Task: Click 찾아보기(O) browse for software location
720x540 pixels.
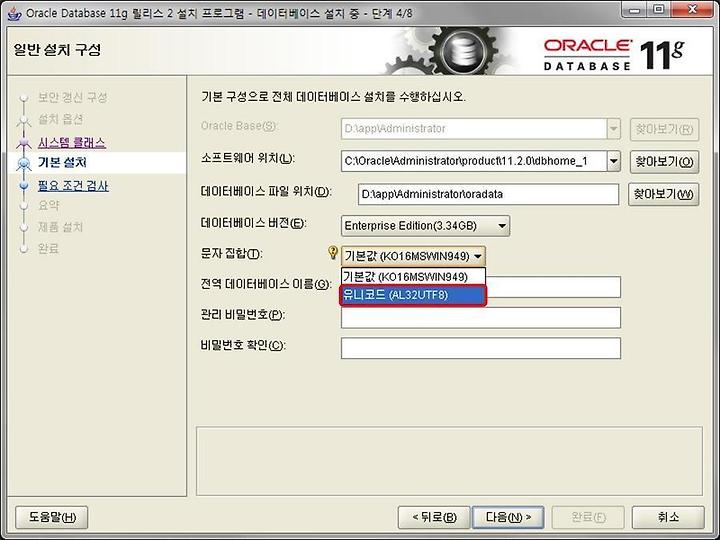Action: 664,162
